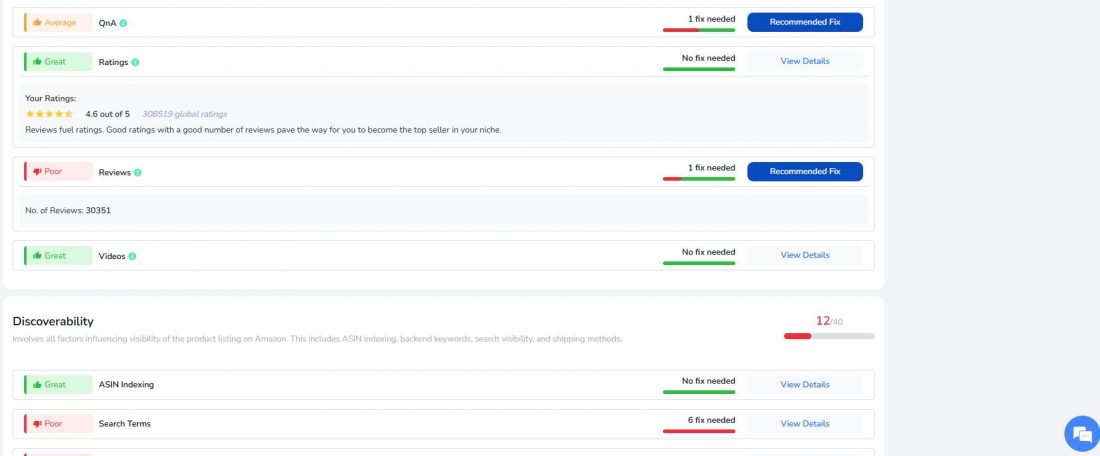Viewport: 1100px width, 456px height.
Task: Click Recommended Fix for Reviews
Action: (x=805, y=172)
